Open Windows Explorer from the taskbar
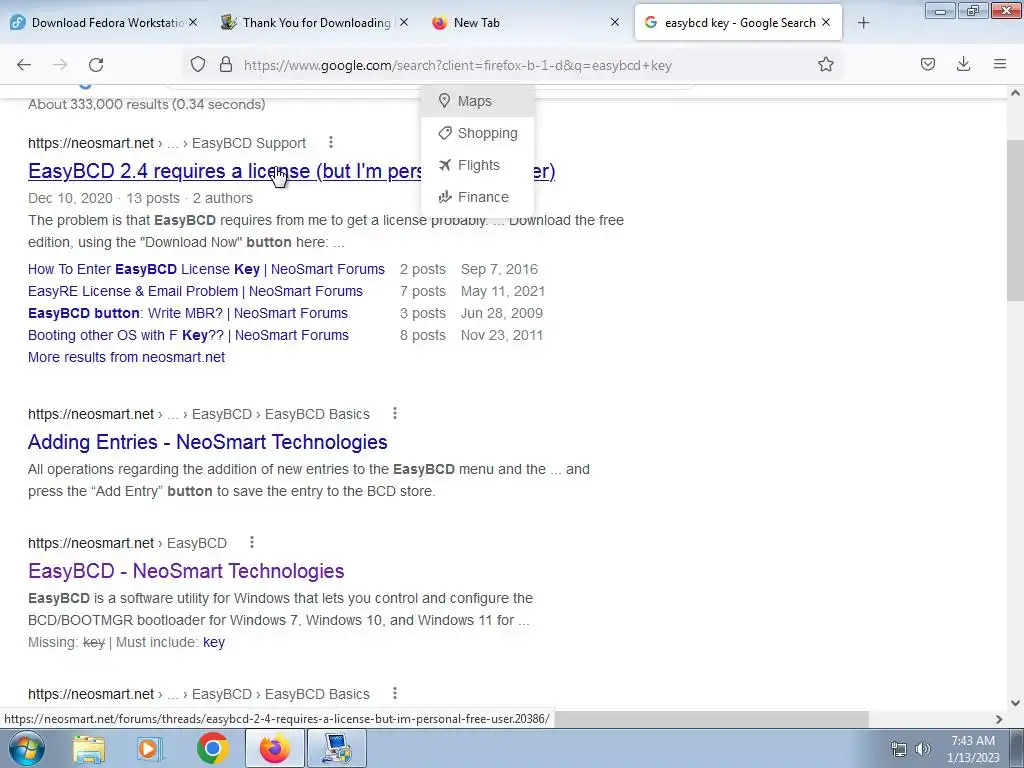The width and height of the screenshot is (1024, 768). [x=89, y=748]
